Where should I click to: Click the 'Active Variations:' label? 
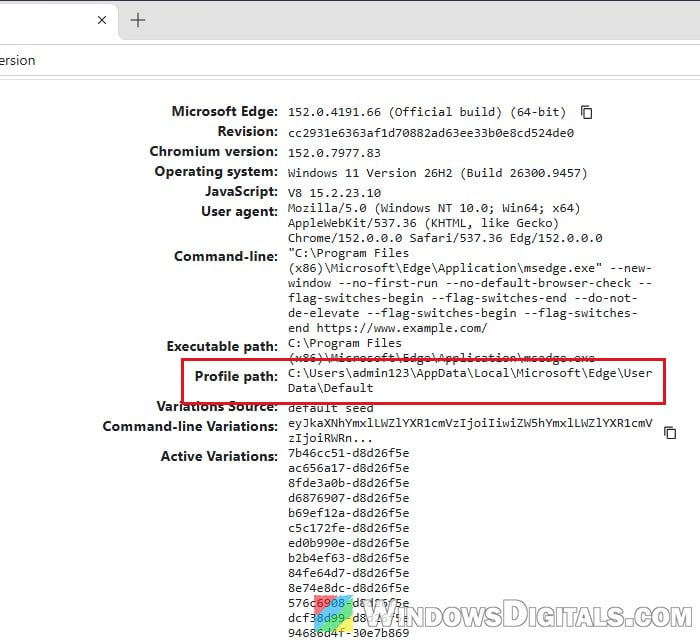(x=219, y=457)
